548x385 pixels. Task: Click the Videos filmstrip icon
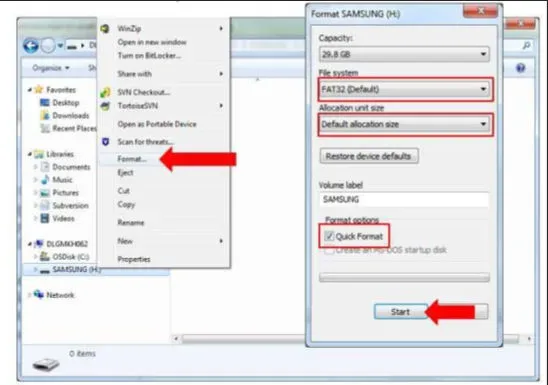point(45,219)
